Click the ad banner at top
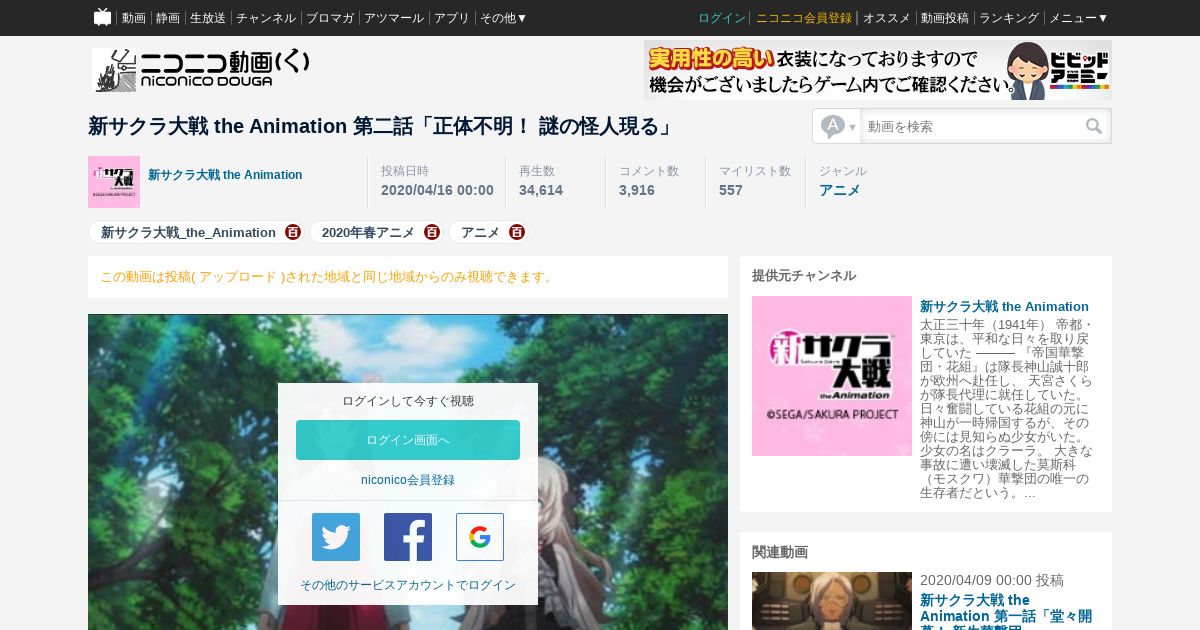The width and height of the screenshot is (1200, 630). click(878, 70)
